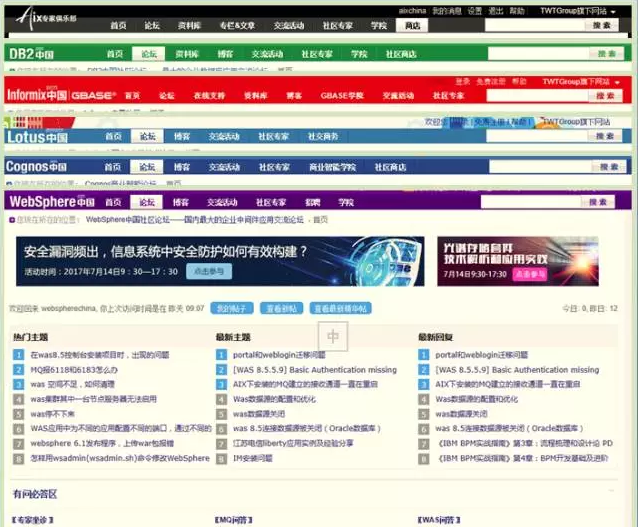The width and height of the screenshot is (640, 530).
Task: Open 商店 tab in AIX navigation
Action: (412, 25)
